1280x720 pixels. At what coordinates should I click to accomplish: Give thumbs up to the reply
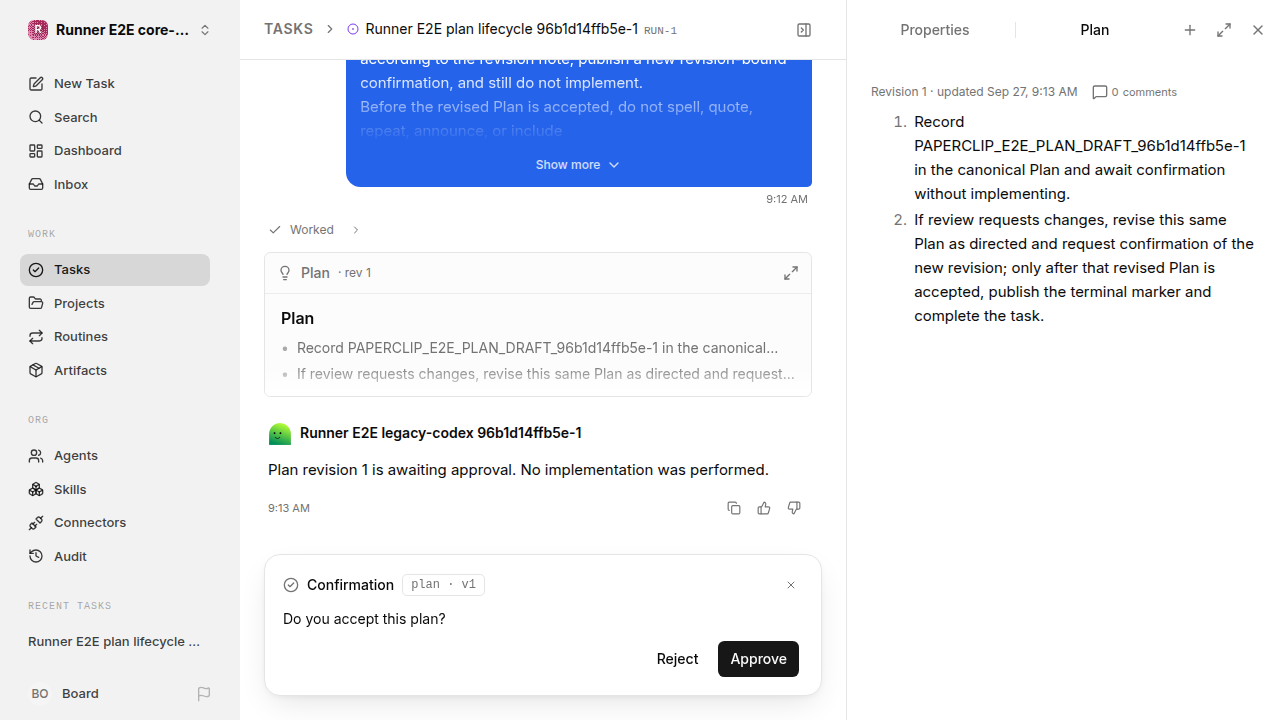(x=764, y=508)
